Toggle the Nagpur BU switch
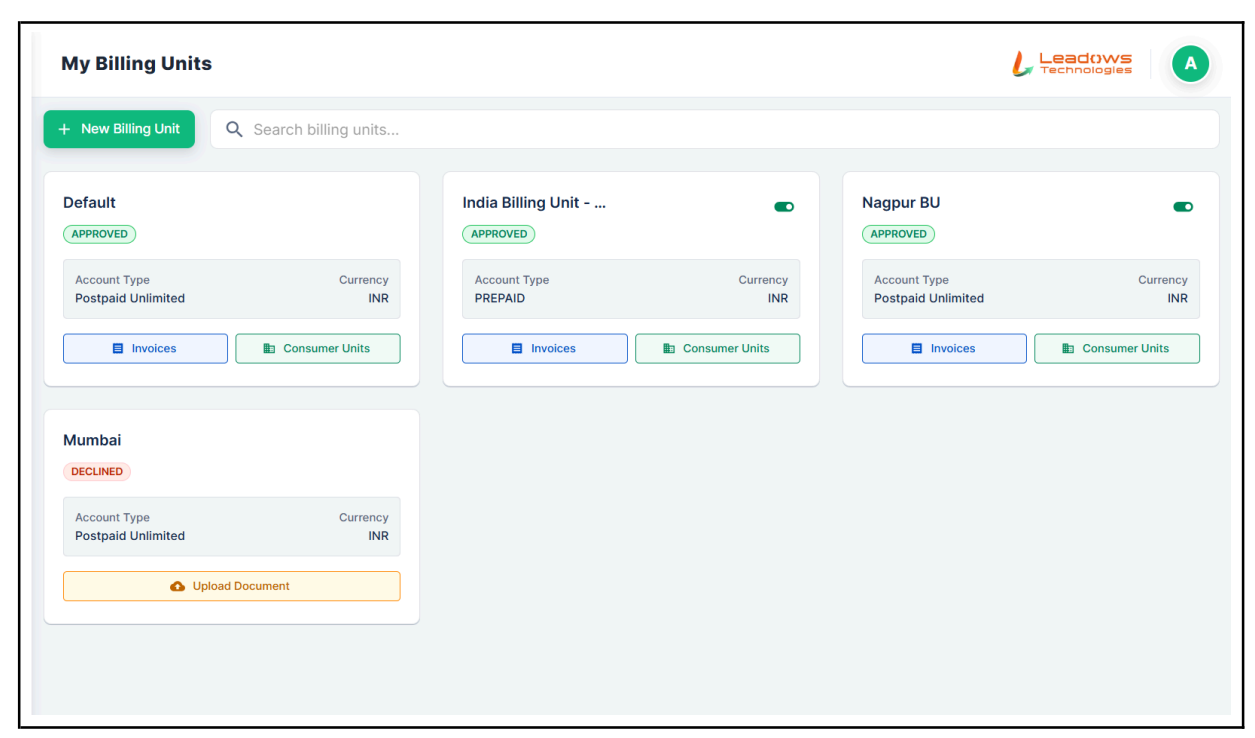 (x=1183, y=207)
